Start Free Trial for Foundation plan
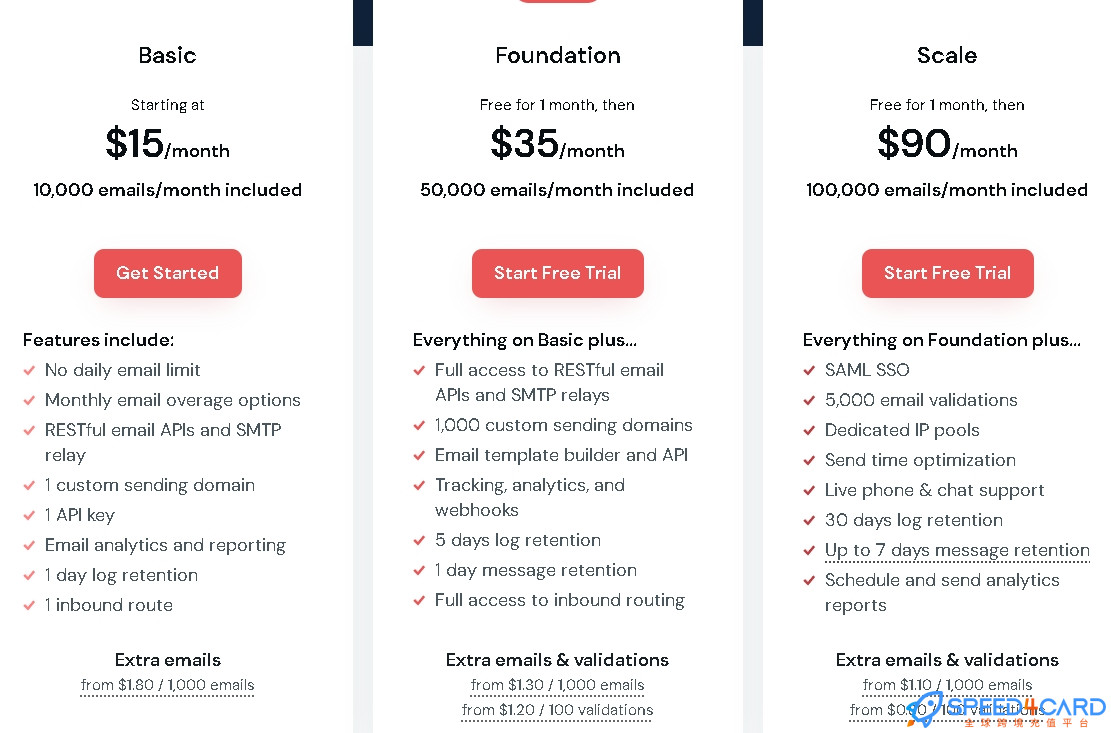The image size is (1111, 733). 558,273
